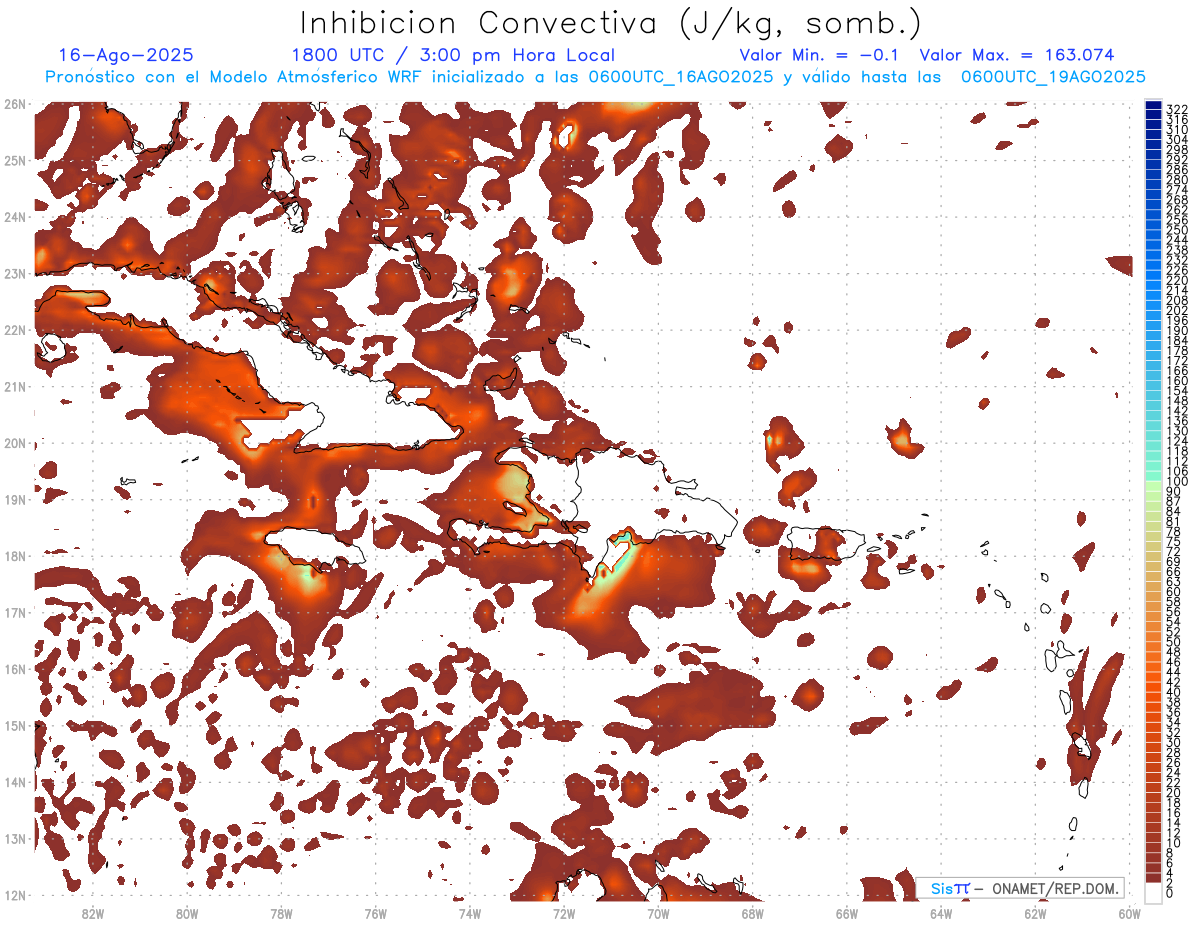Click the 20N latitude label
Viewport: 1200px width, 927px height.
[x=15, y=443]
